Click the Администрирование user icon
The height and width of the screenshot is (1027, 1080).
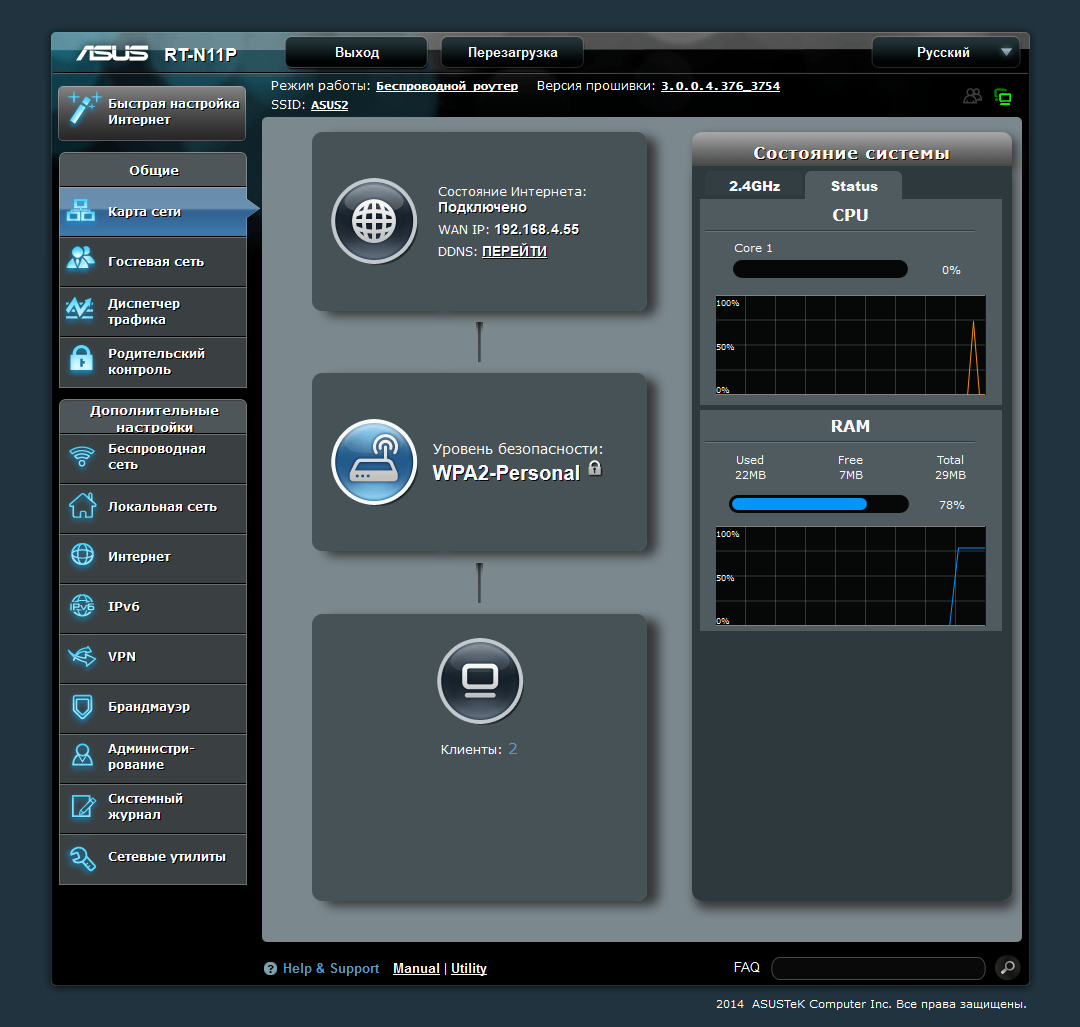point(82,756)
